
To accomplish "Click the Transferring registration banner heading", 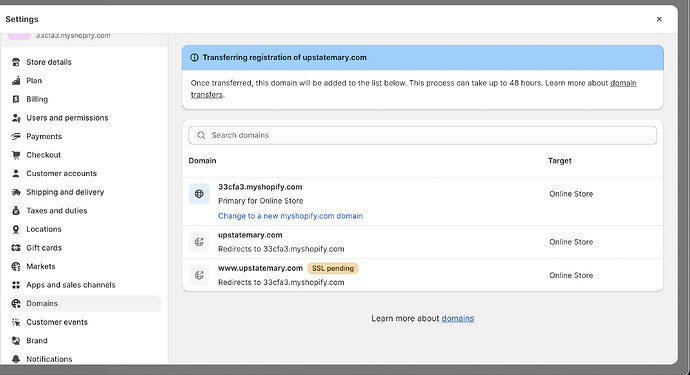I will (284, 58).
